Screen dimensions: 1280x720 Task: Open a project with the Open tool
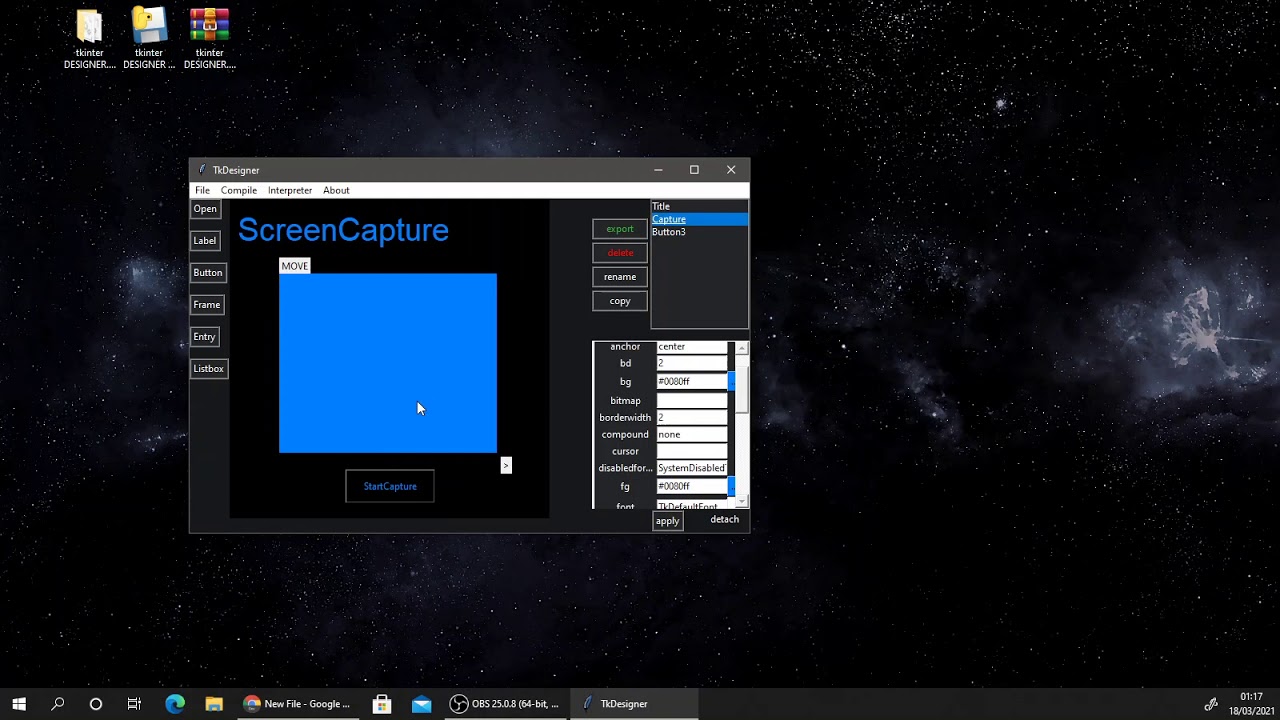click(x=204, y=208)
